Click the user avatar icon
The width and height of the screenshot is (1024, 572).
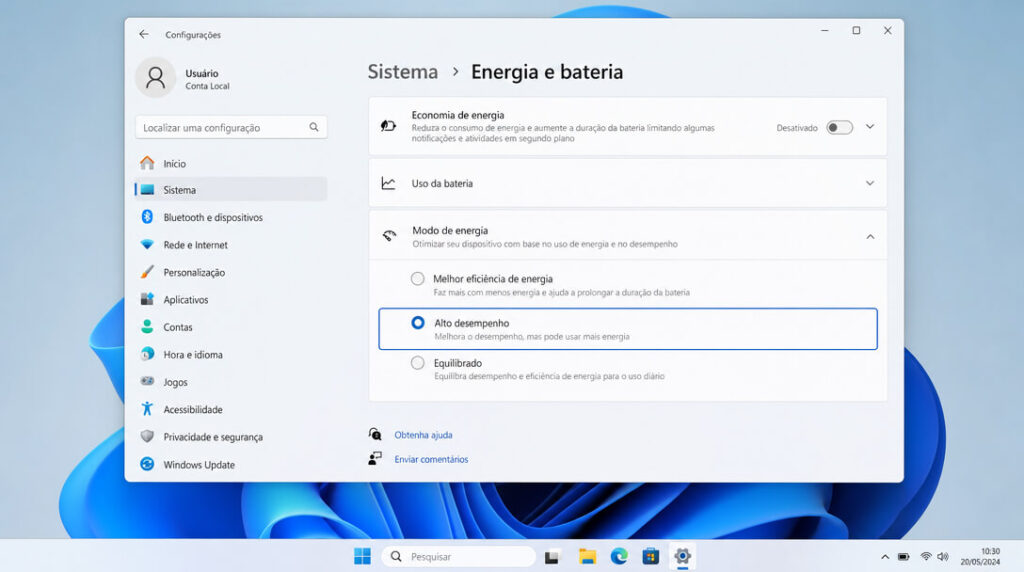tap(155, 78)
